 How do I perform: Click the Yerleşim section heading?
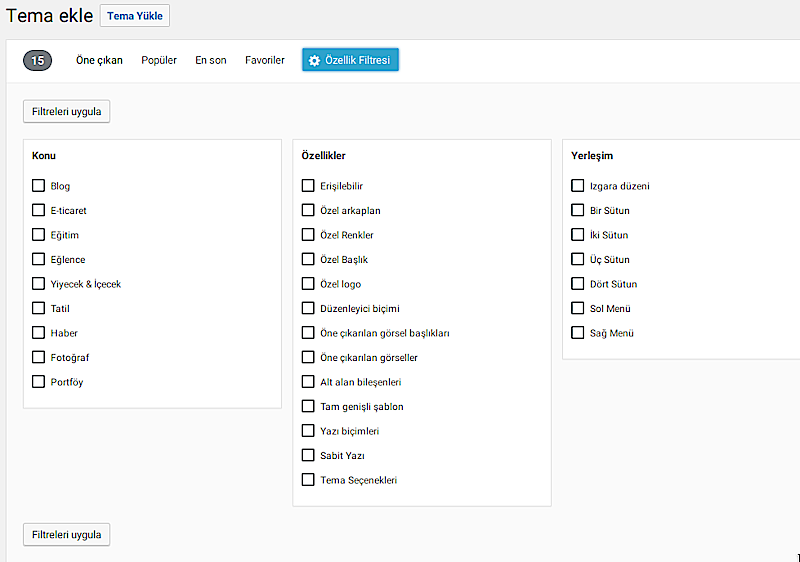click(x=592, y=156)
